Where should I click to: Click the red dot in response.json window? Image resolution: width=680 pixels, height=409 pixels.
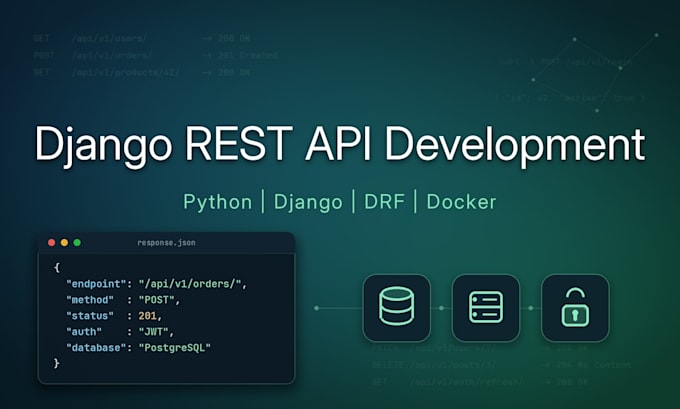tap(52, 242)
